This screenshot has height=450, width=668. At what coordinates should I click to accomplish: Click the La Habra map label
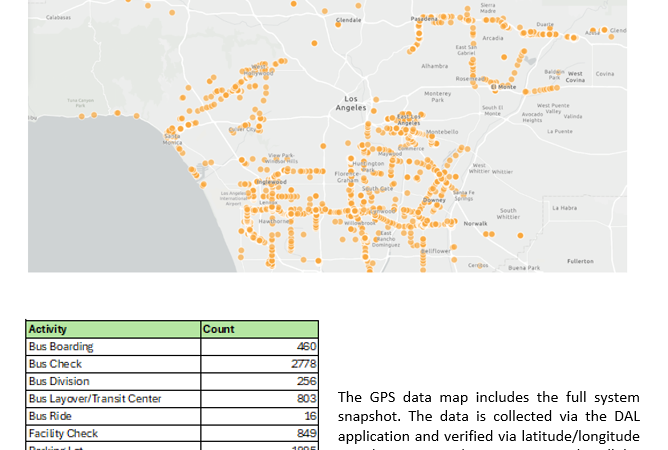(565, 208)
